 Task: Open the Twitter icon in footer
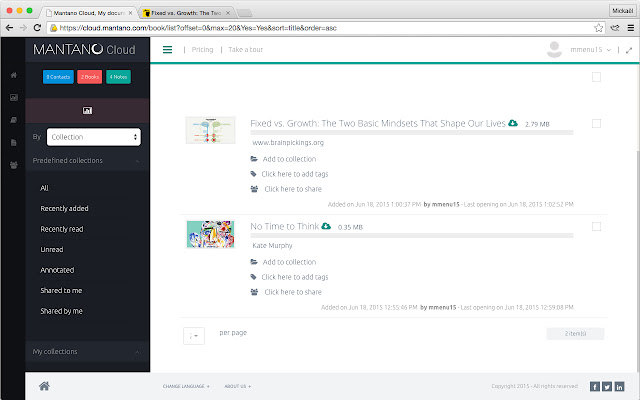coord(607,387)
